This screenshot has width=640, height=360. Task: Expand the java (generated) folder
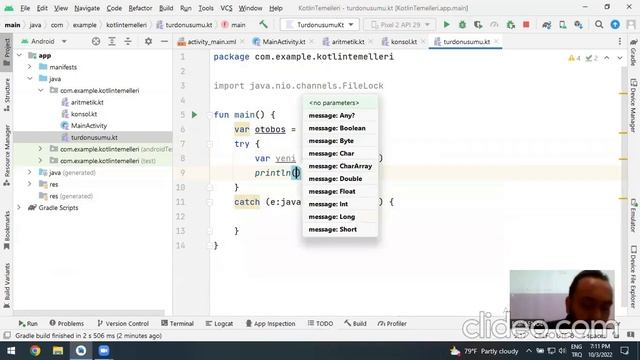tap(30, 173)
